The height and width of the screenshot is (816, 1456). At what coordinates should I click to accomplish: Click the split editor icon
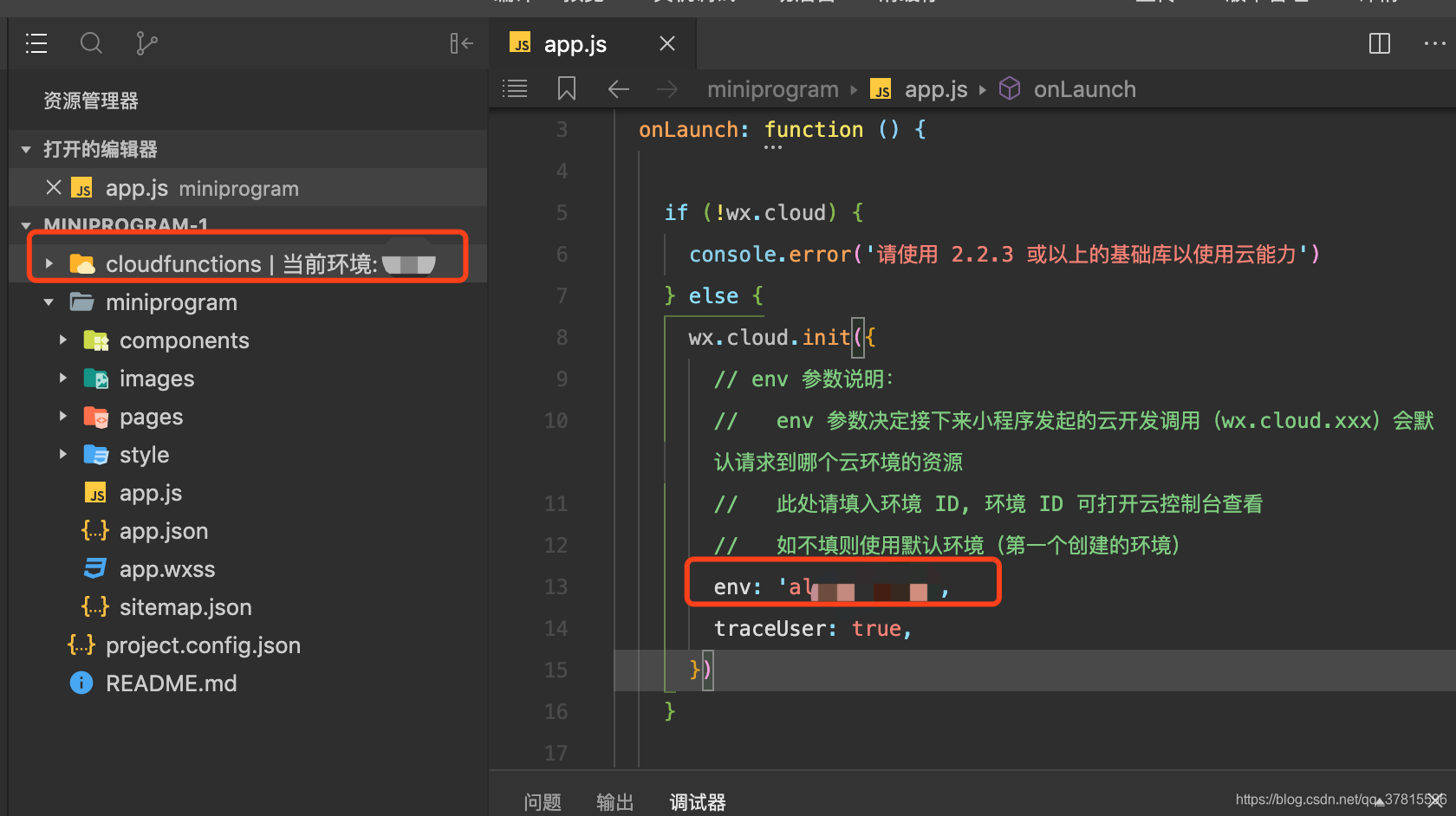(x=1379, y=43)
